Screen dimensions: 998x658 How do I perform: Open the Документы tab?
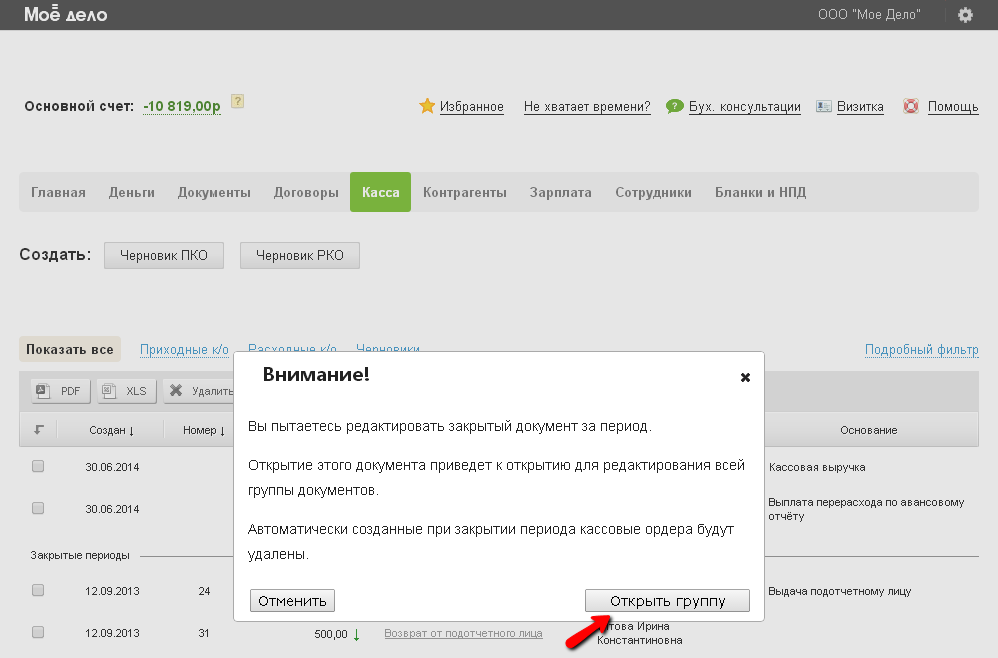click(214, 192)
